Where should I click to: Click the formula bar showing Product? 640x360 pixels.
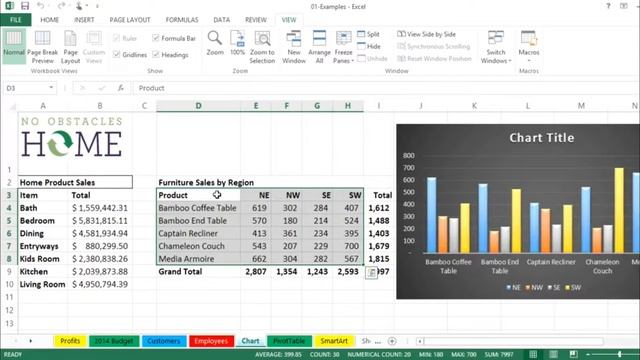point(386,88)
